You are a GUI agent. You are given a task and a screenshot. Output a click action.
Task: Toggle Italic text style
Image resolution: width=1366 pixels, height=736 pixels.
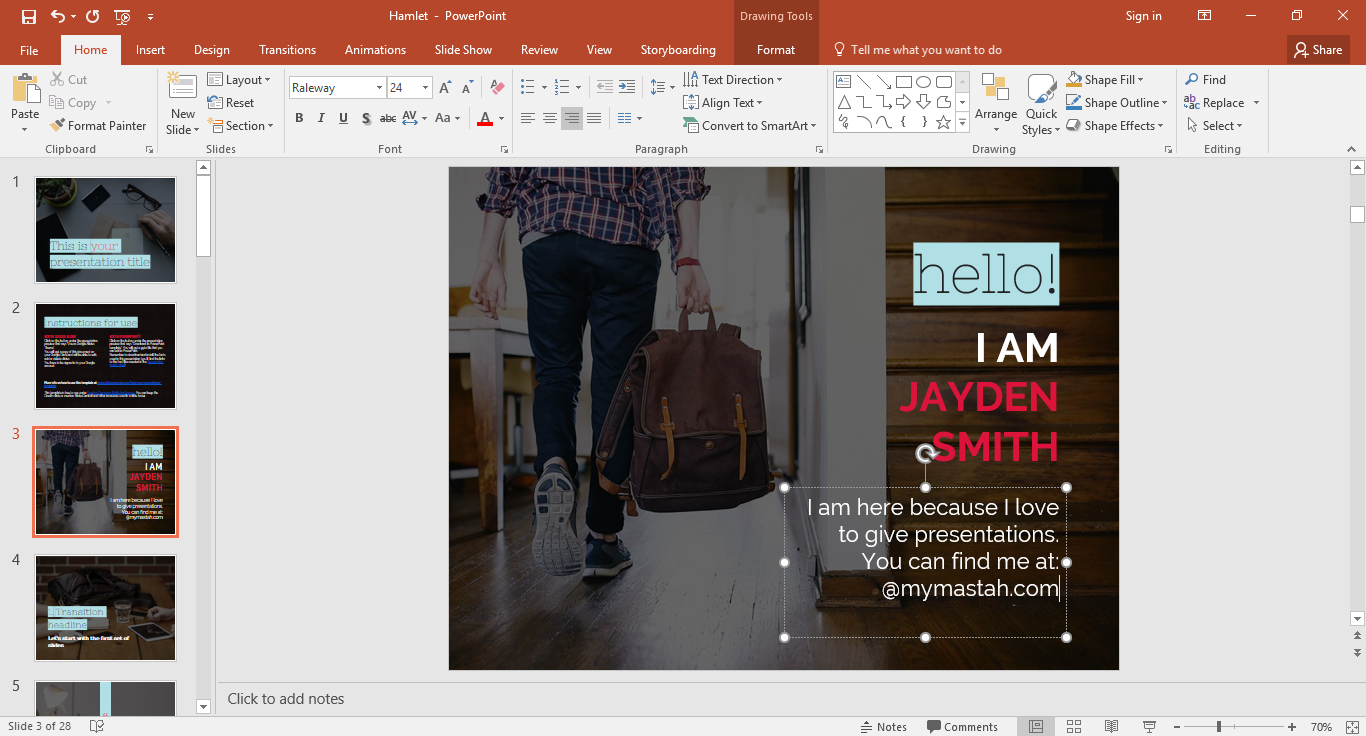321,119
